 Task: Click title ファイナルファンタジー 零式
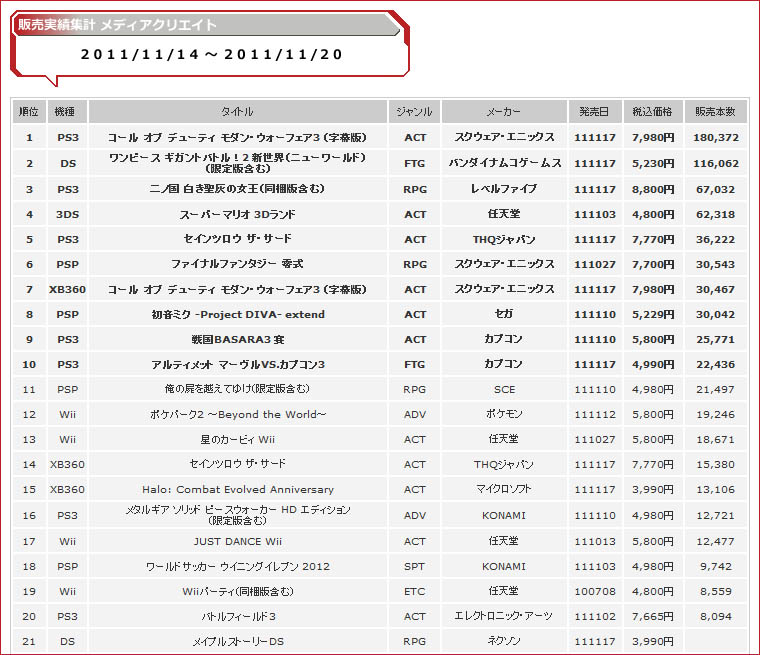(238, 264)
